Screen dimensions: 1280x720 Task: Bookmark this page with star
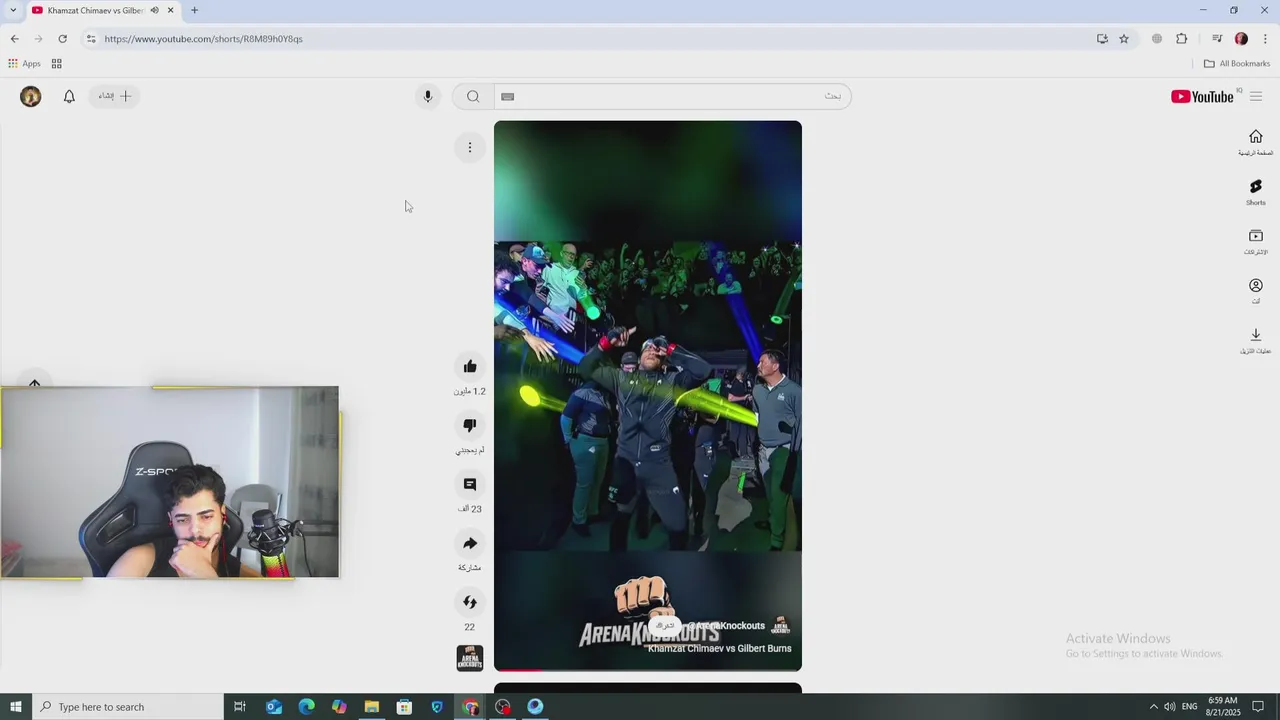[x=1124, y=39]
